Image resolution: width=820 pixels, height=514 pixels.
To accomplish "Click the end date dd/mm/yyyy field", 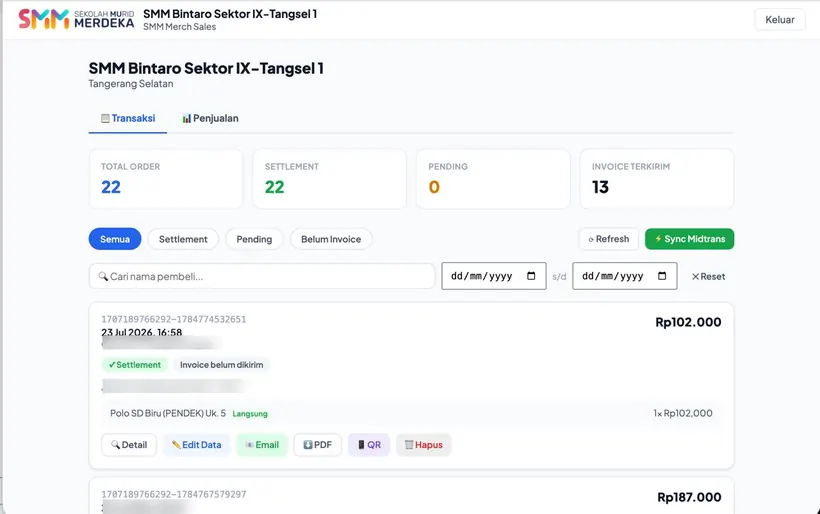I will pyautogui.click(x=624, y=276).
